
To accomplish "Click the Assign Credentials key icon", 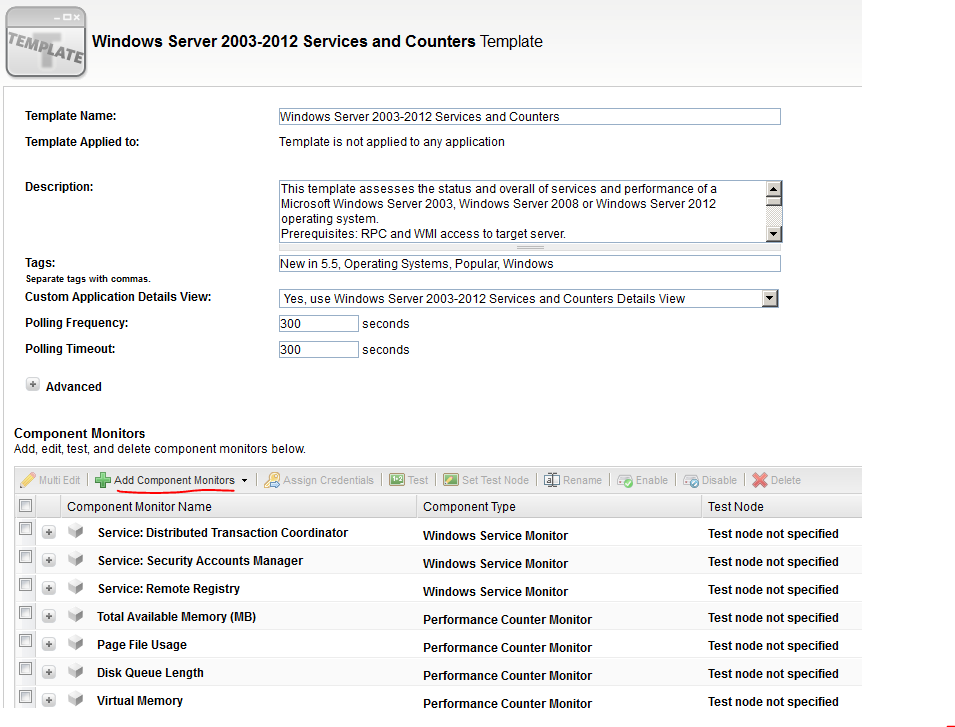I will coord(272,480).
